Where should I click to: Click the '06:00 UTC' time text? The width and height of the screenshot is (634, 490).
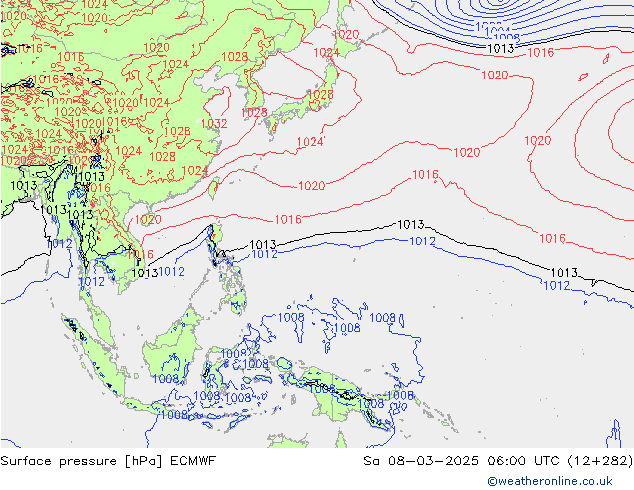coord(524,461)
